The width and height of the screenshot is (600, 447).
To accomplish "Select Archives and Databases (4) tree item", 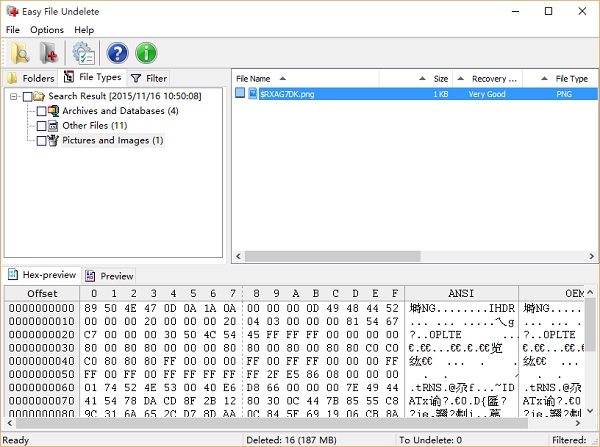I will [120, 111].
